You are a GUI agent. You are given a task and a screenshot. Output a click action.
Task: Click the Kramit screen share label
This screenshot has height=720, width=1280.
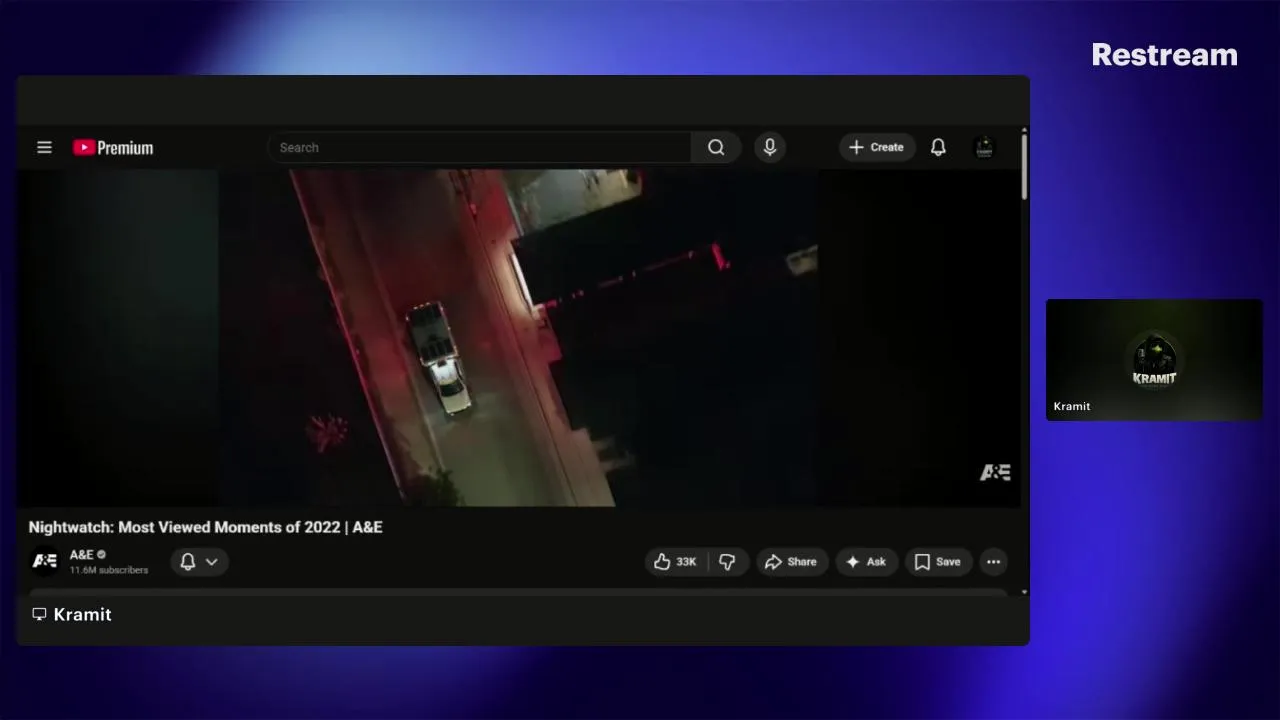[71, 614]
